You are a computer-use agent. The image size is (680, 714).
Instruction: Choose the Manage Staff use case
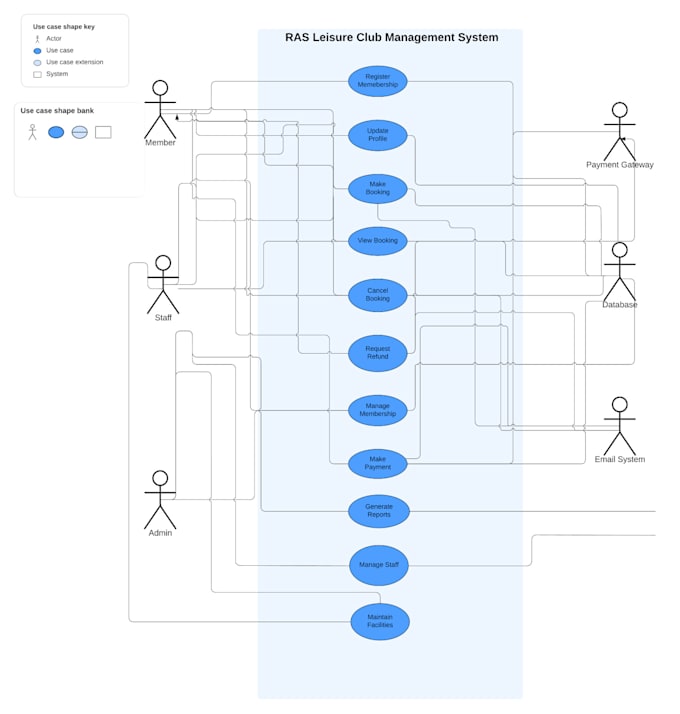click(x=379, y=565)
